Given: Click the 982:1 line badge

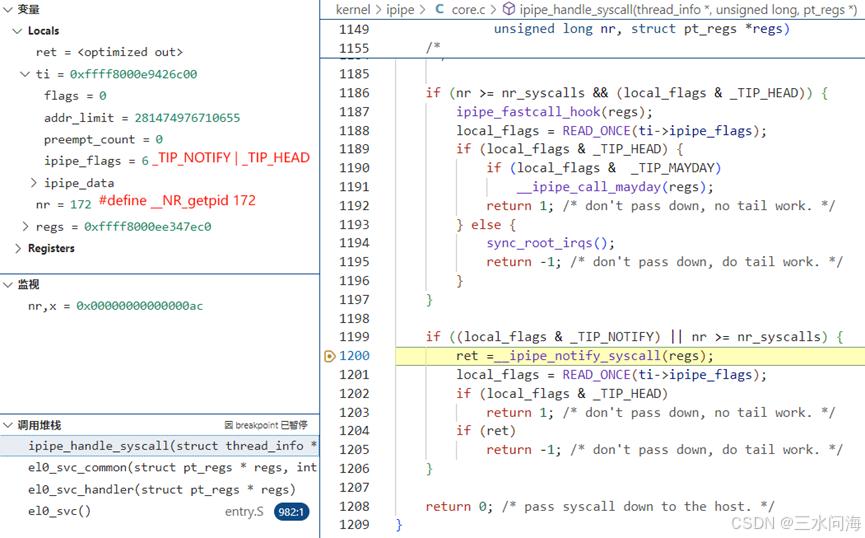Looking at the screenshot, I should [x=291, y=512].
